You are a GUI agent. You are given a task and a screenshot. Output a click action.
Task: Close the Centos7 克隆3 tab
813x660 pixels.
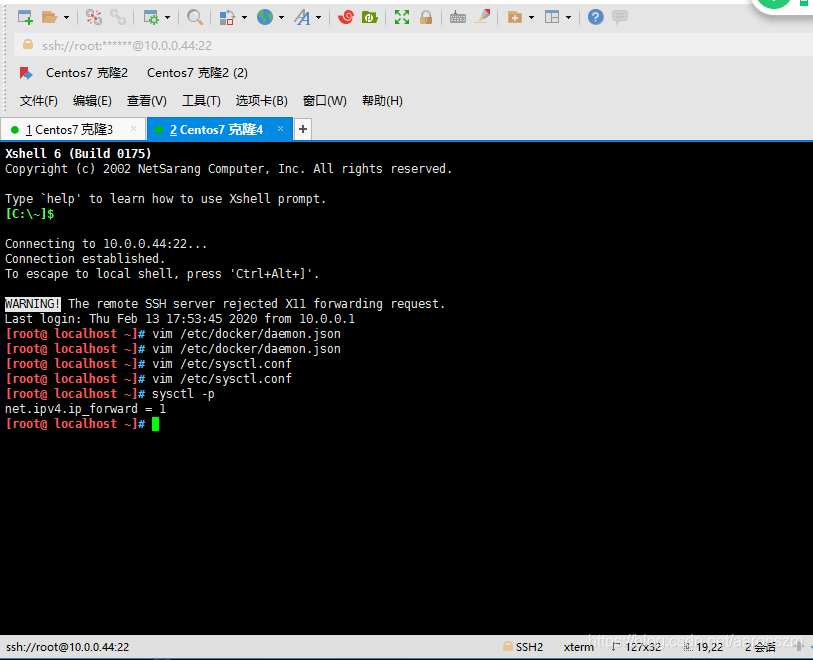133,129
